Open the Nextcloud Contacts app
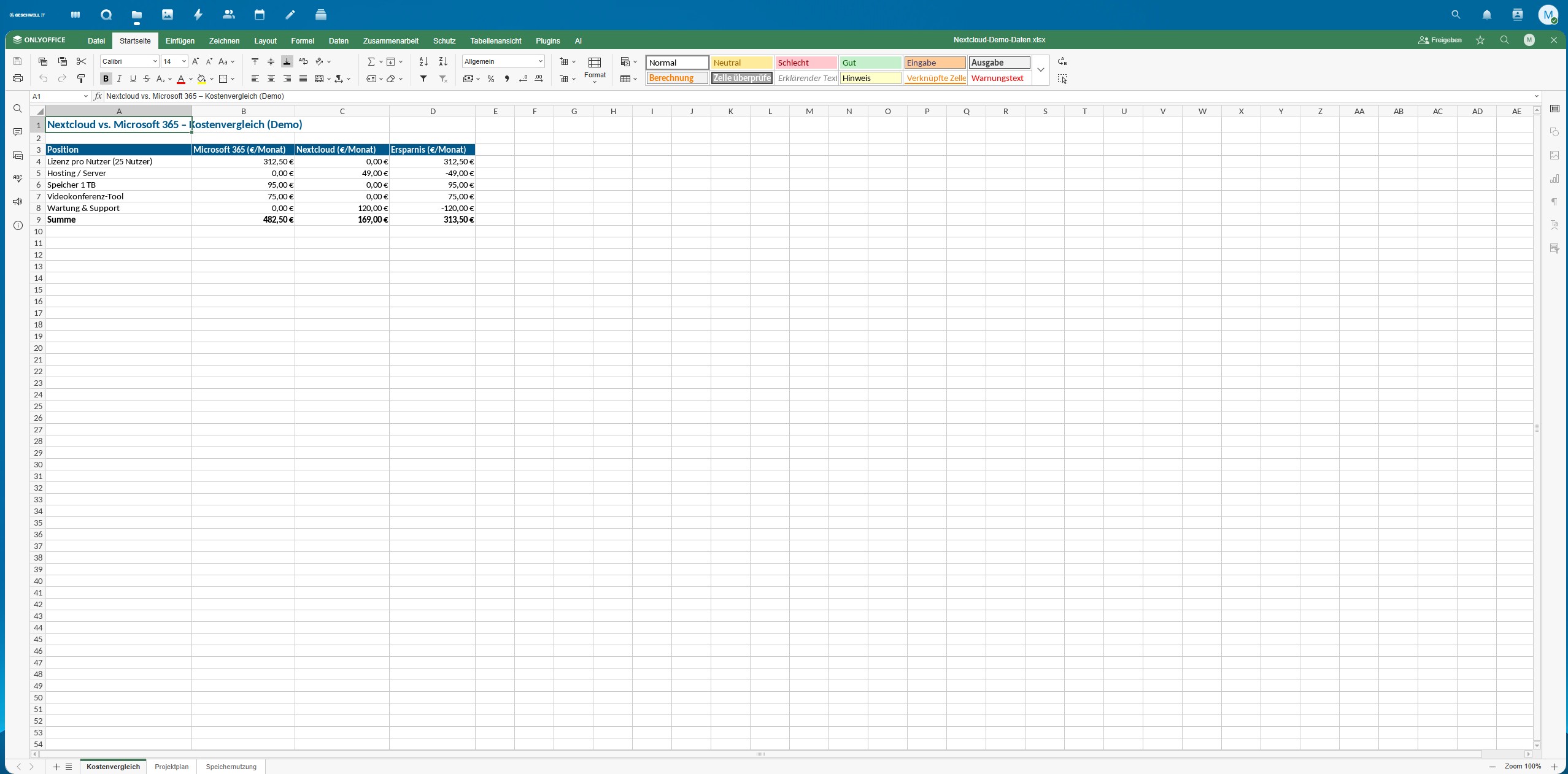The height and width of the screenshot is (774, 1568). [229, 15]
